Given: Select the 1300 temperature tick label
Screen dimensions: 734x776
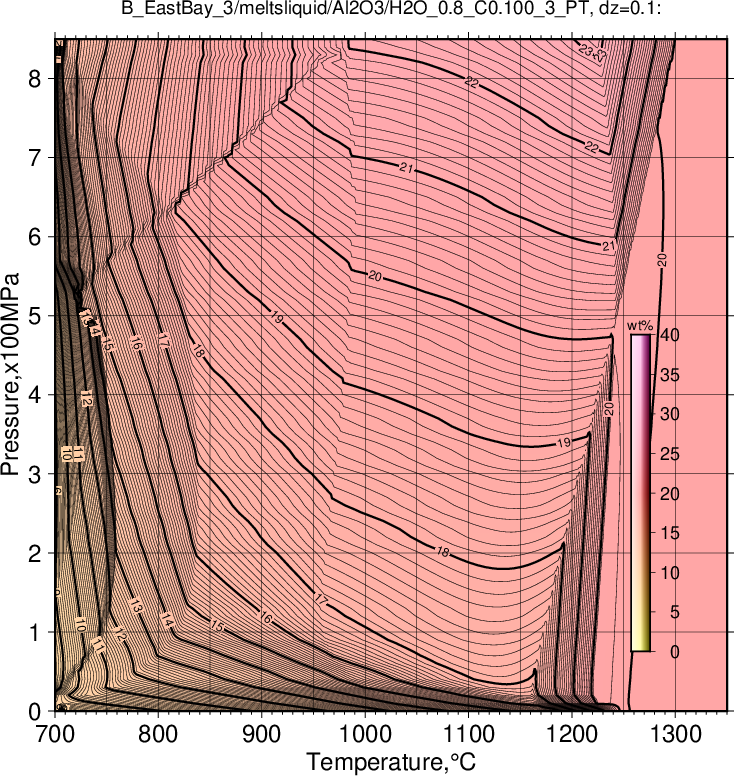Looking at the screenshot, I should point(675,734).
